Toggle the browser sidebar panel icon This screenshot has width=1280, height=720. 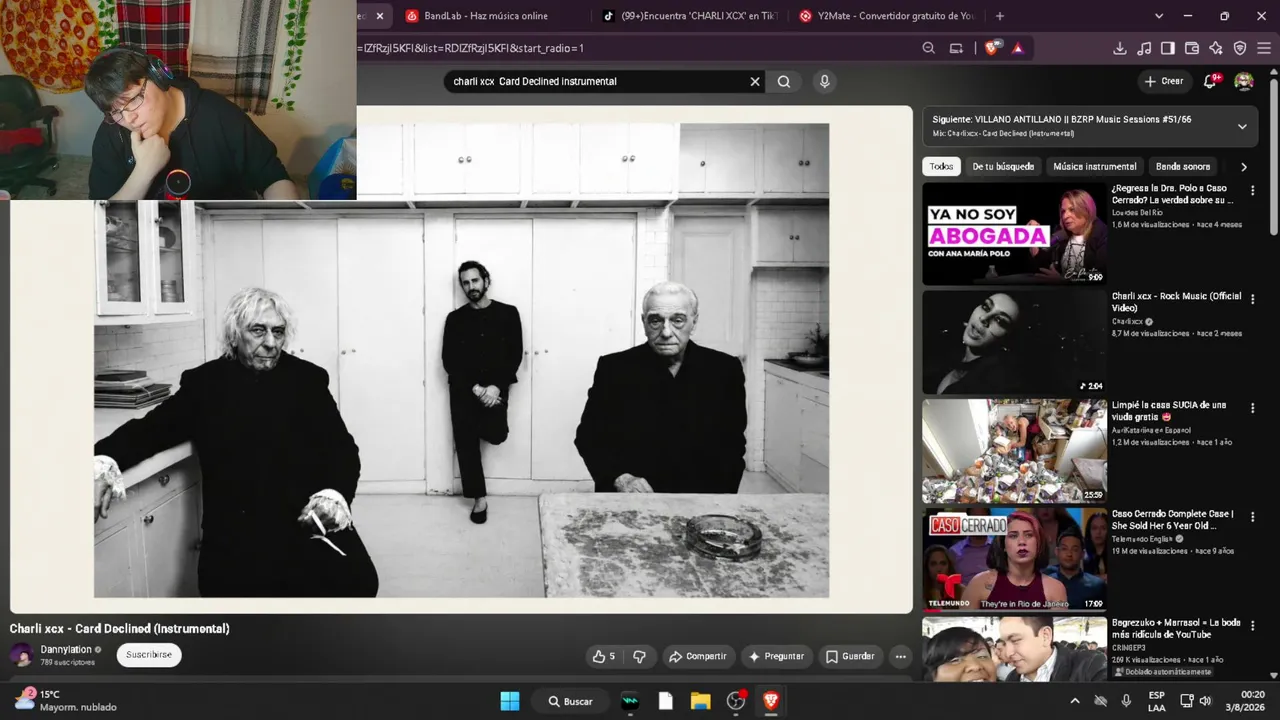pyautogui.click(x=1168, y=48)
